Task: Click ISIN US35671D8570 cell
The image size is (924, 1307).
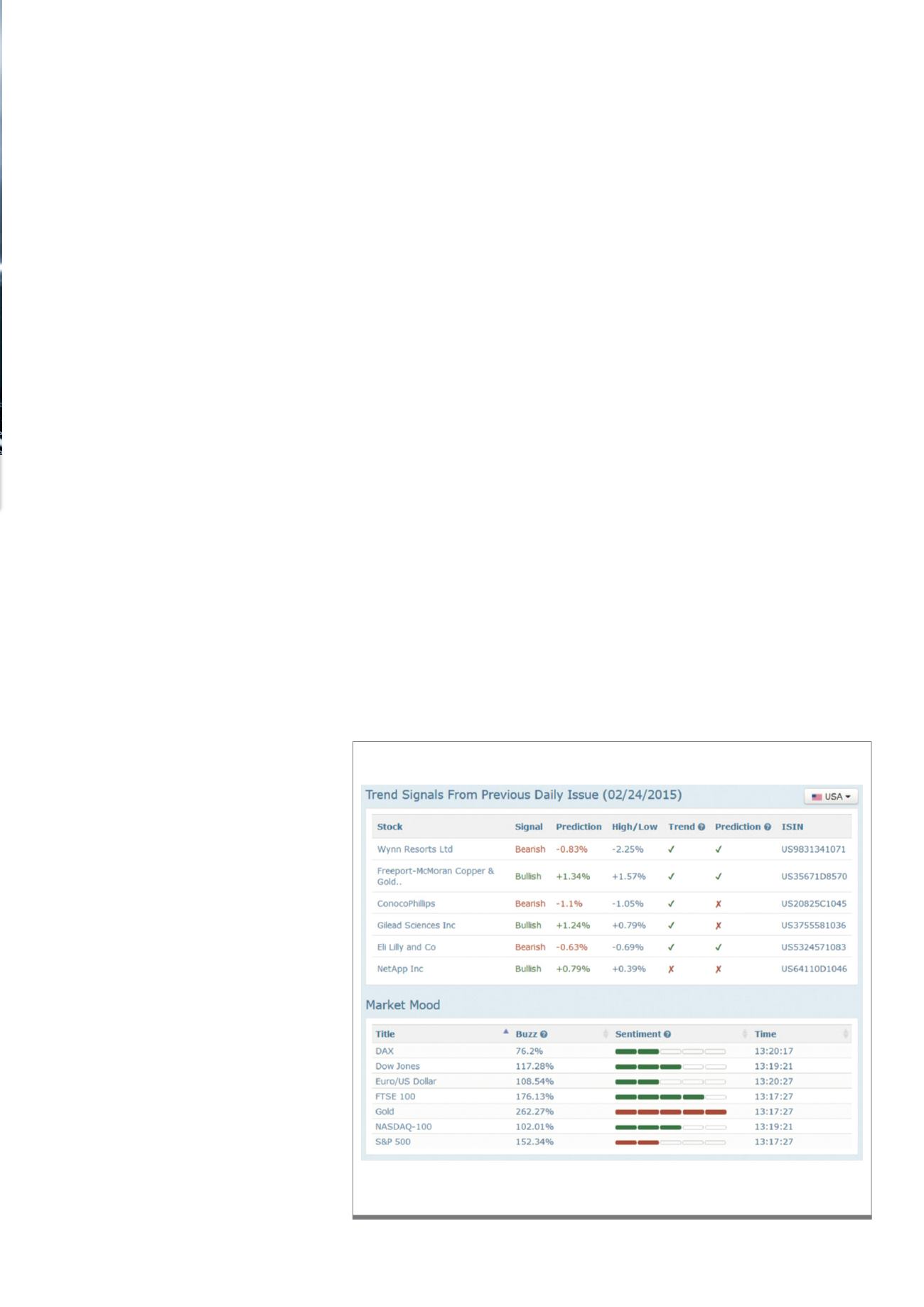Action: tap(814, 877)
